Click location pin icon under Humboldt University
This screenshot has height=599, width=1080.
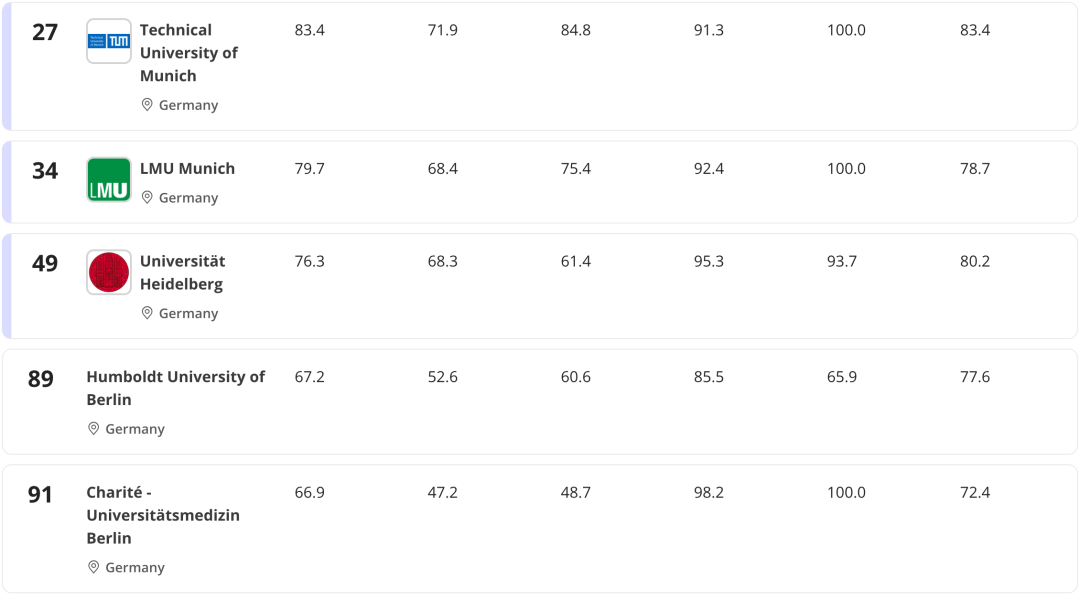94,429
